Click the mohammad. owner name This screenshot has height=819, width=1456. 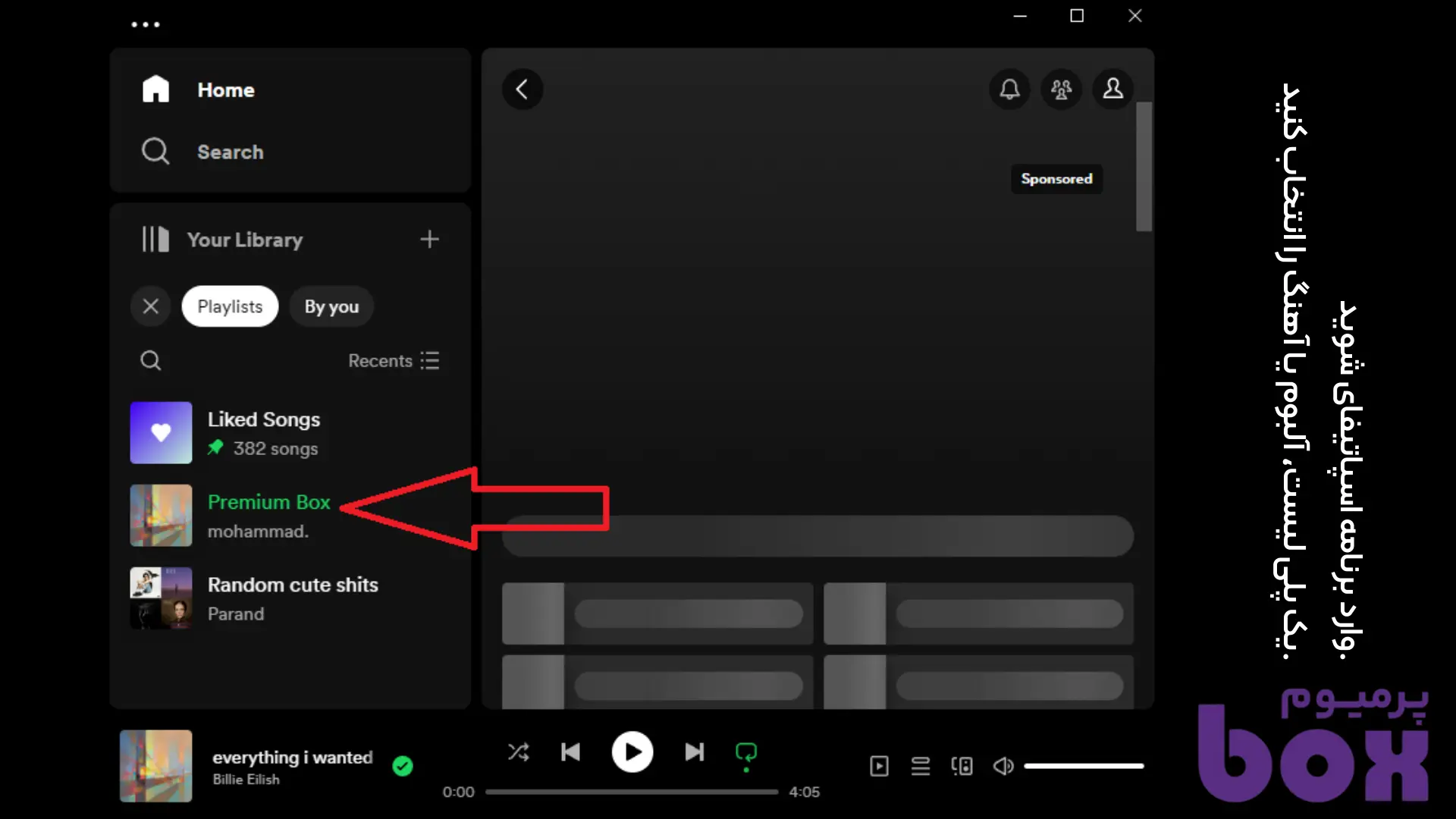point(258,532)
